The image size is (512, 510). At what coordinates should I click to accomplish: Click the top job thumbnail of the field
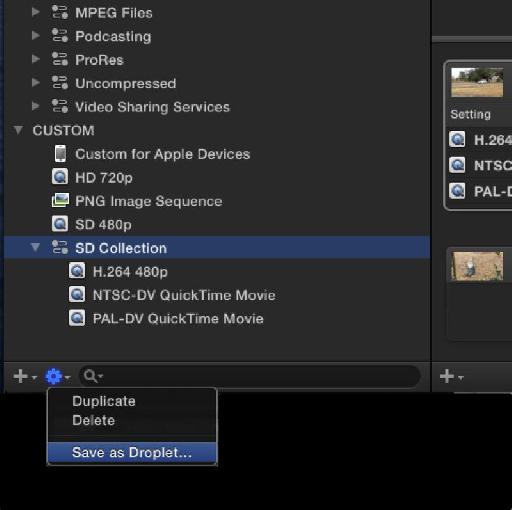477,82
